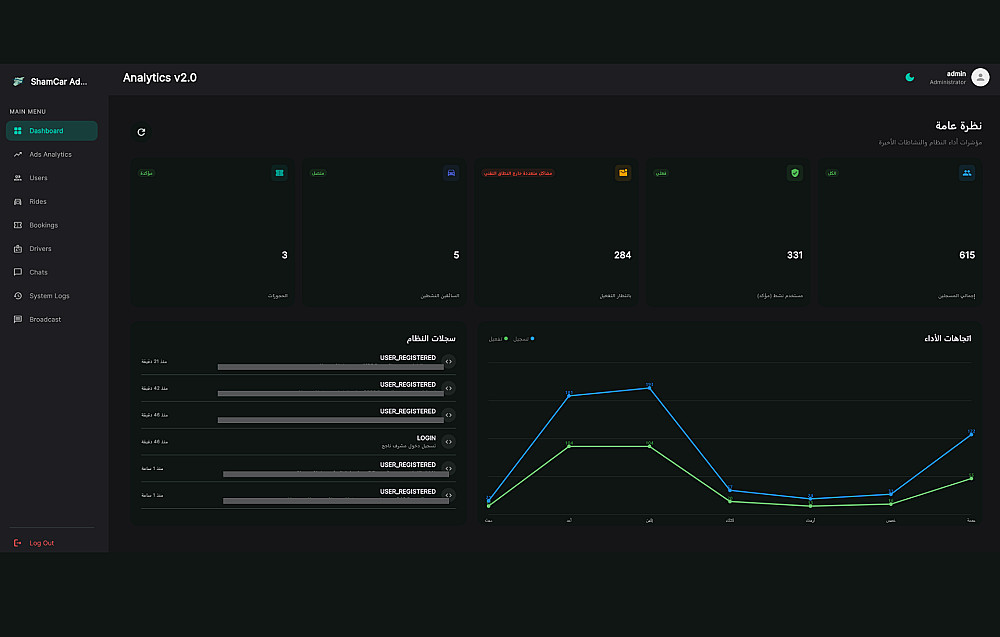The height and width of the screenshot is (637, 1000).
Task: Click the green badge on the 615 card
Action: tap(832, 173)
